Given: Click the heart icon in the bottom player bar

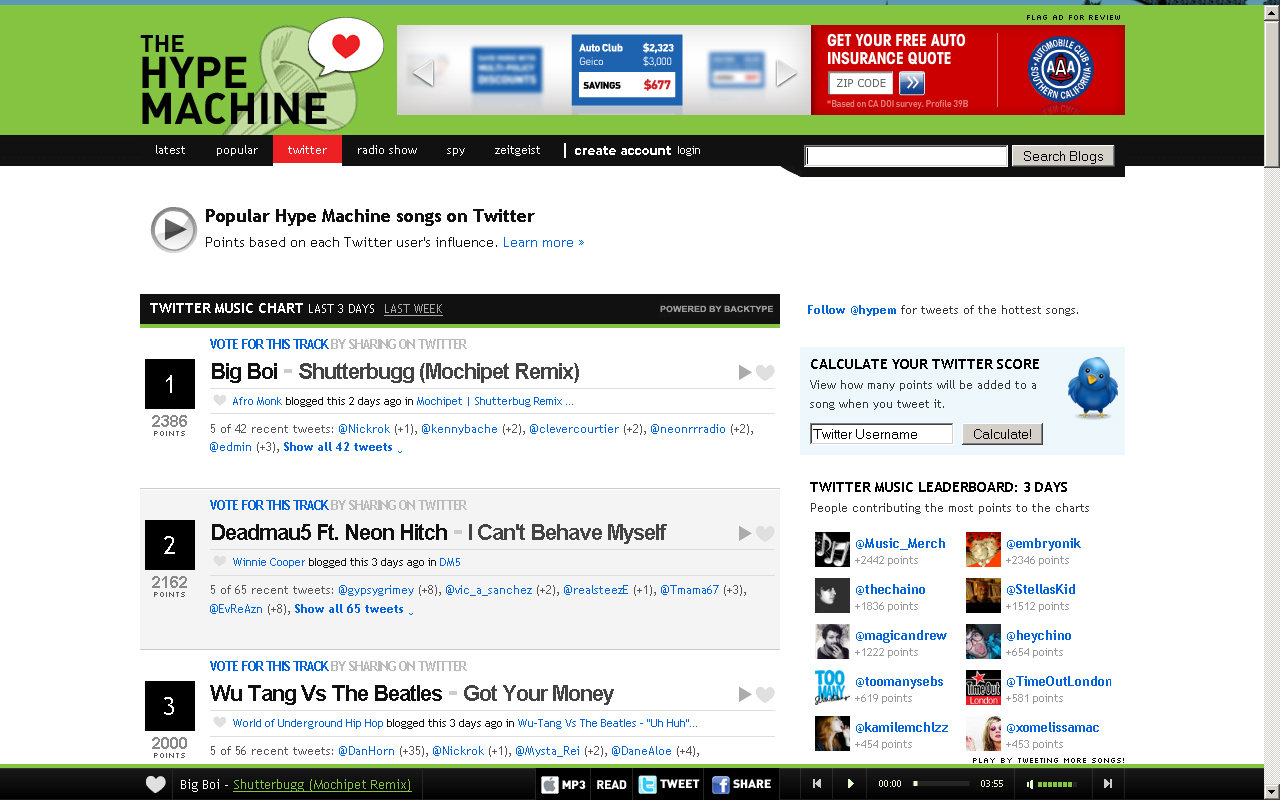Looking at the screenshot, I should pyautogui.click(x=155, y=785).
